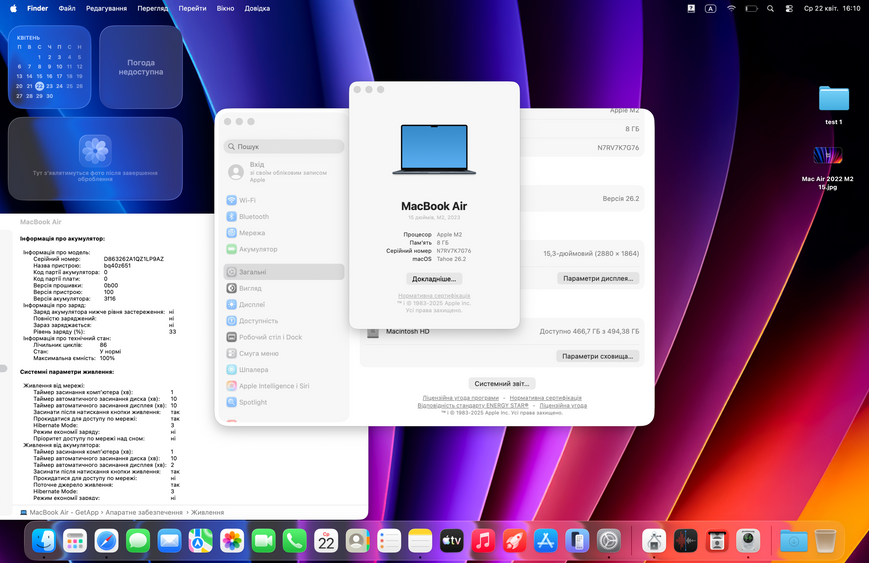Open Calendar showing 22 in the Dock
Viewport: 869px width, 563px height.
pos(326,541)
